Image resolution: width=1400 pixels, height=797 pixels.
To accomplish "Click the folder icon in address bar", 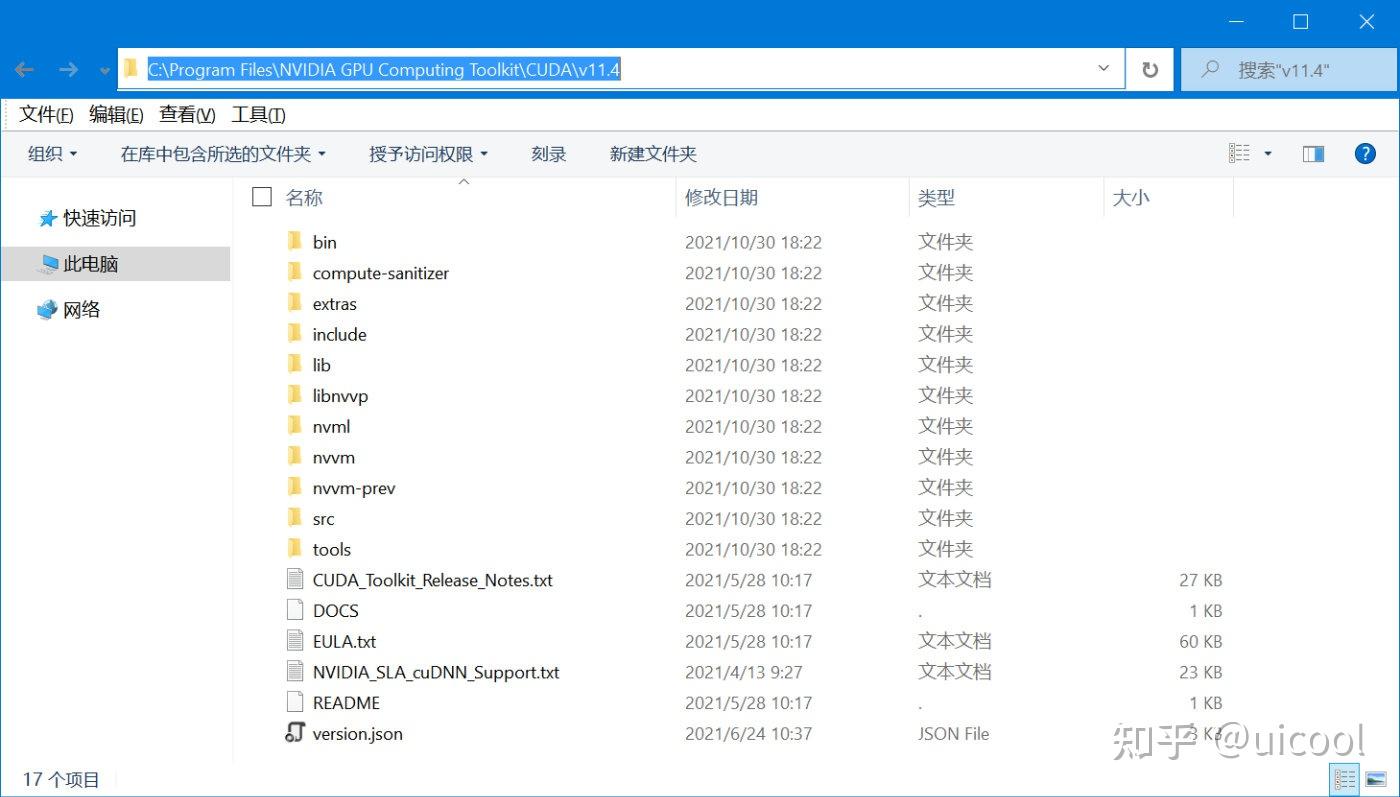I will click(x=131, y=69).
